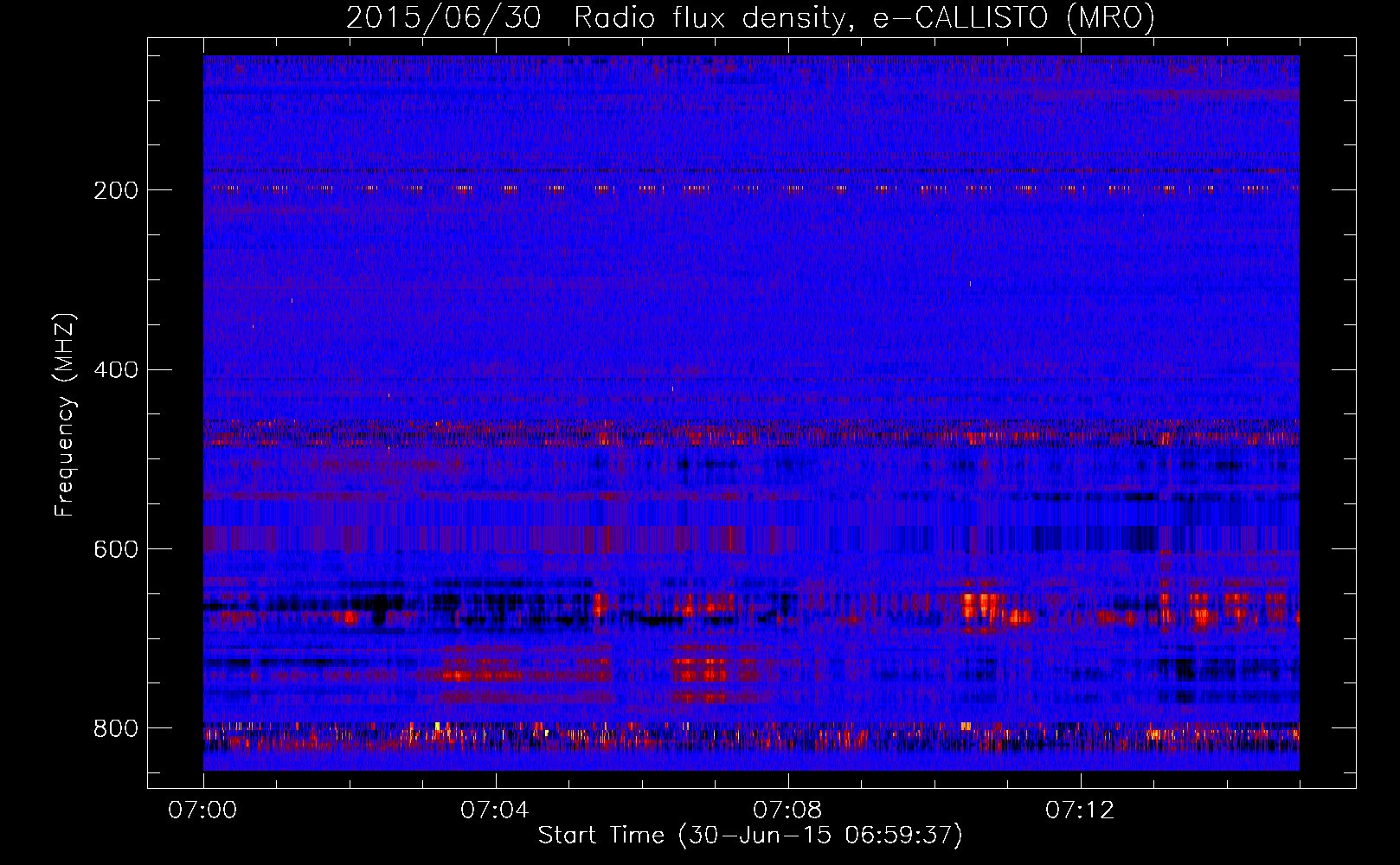Click the 'Frequency (MHZ)' axis label
The image size is (1400, 865).
pyautogui.click(x=65, y=415)
